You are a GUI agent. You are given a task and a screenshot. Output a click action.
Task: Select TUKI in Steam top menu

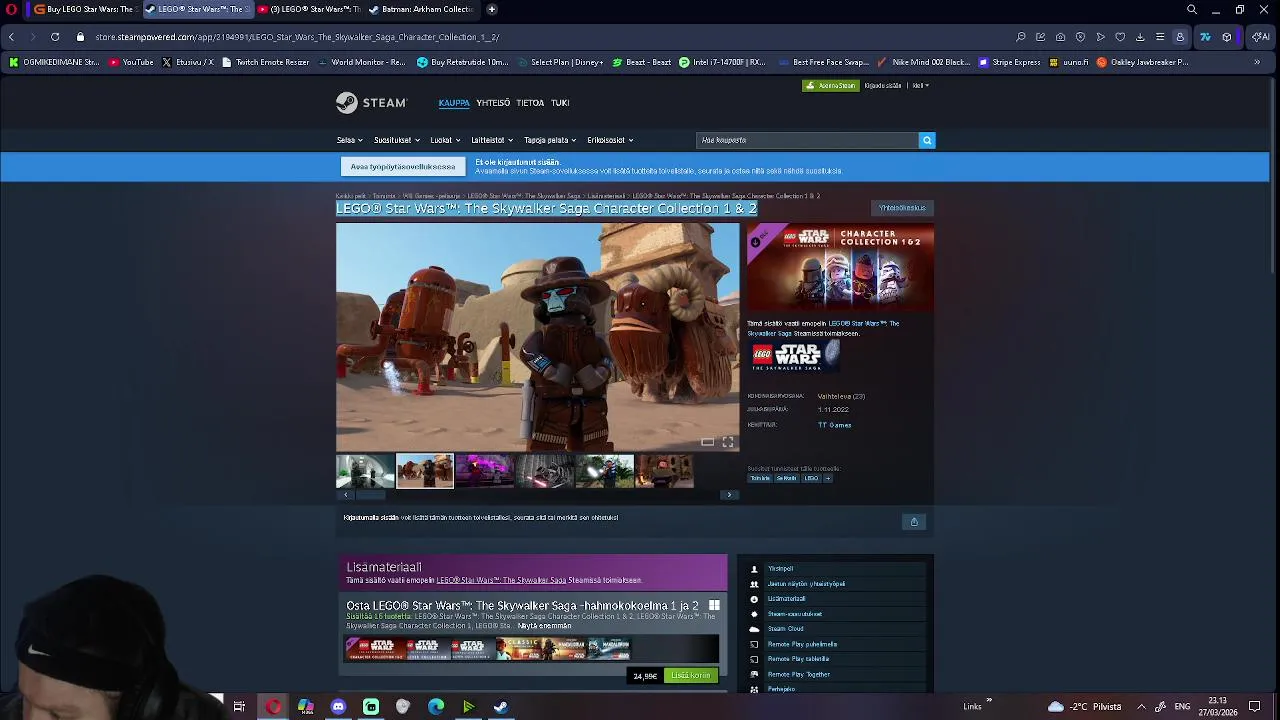point(560,103)
